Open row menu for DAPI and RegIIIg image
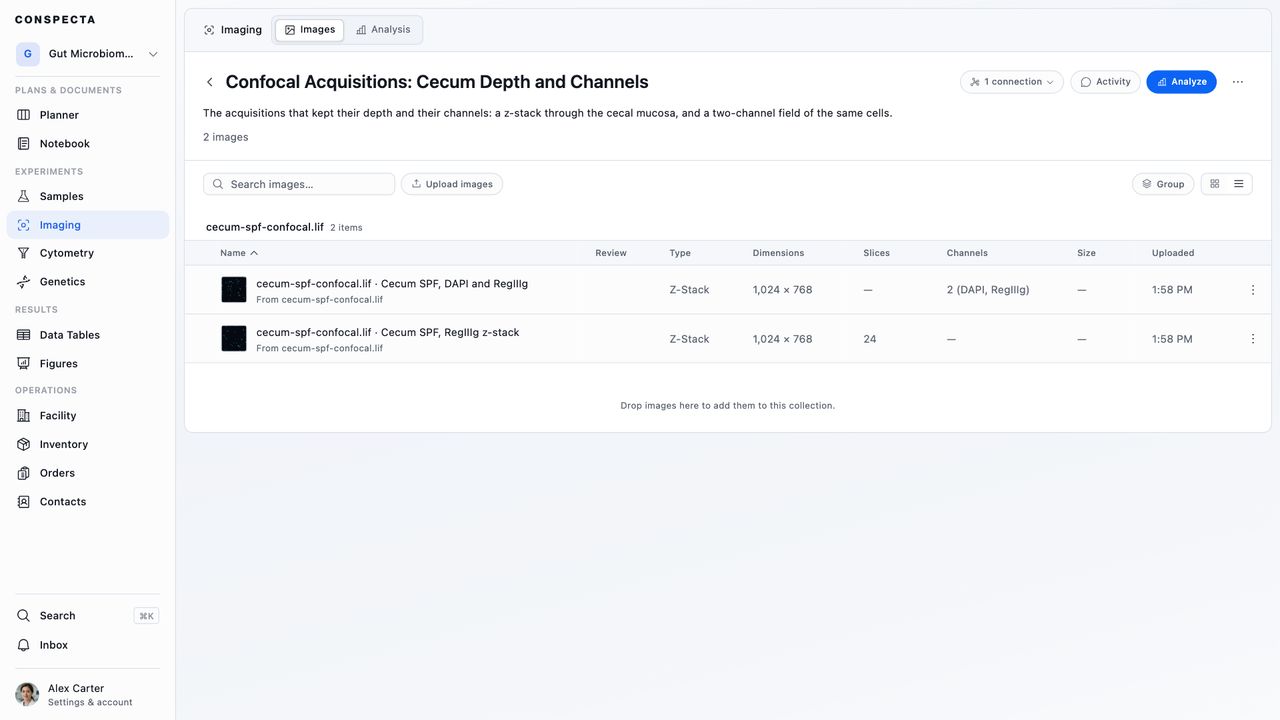 click(x=1253, y=290)
